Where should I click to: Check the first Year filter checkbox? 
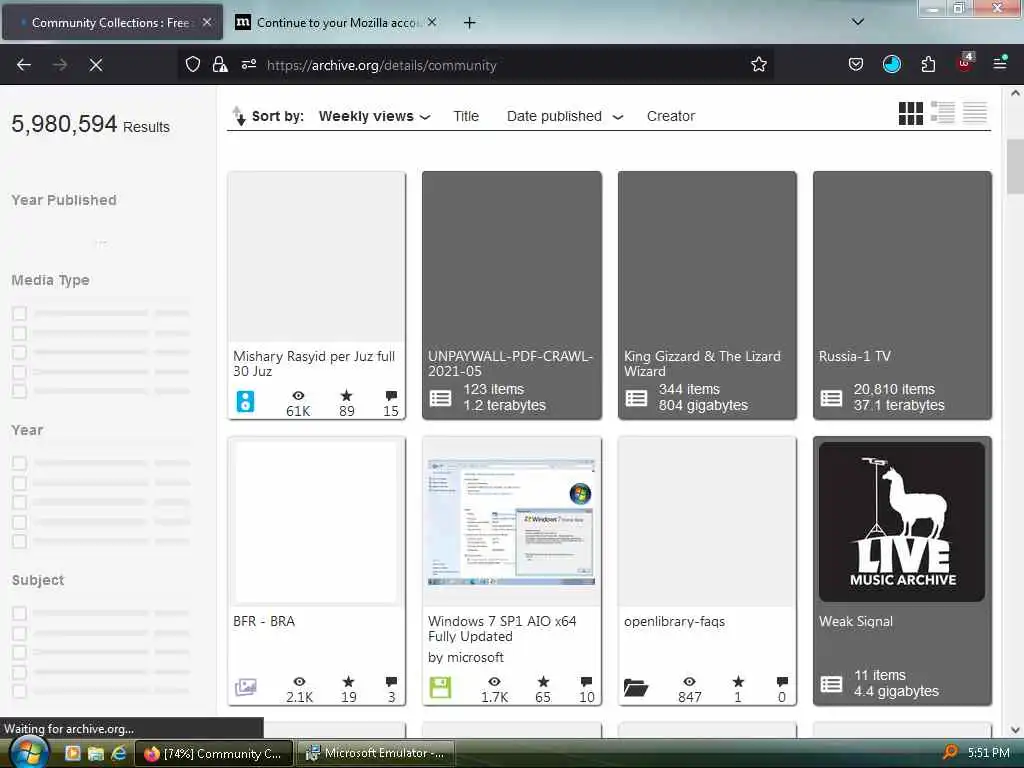coord(20,463)
